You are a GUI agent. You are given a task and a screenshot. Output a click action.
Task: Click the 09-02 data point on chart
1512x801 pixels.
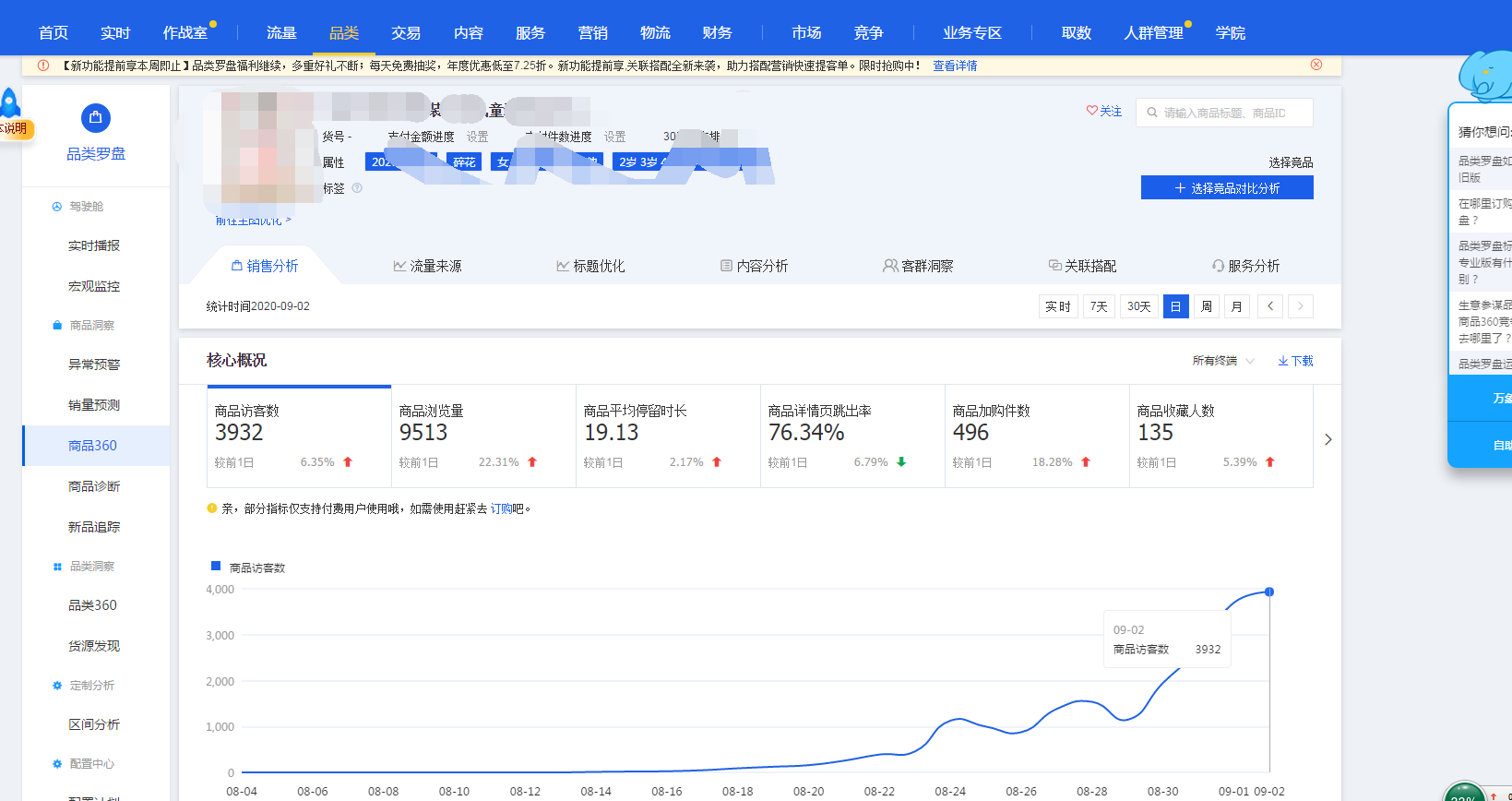(1269, 592)
